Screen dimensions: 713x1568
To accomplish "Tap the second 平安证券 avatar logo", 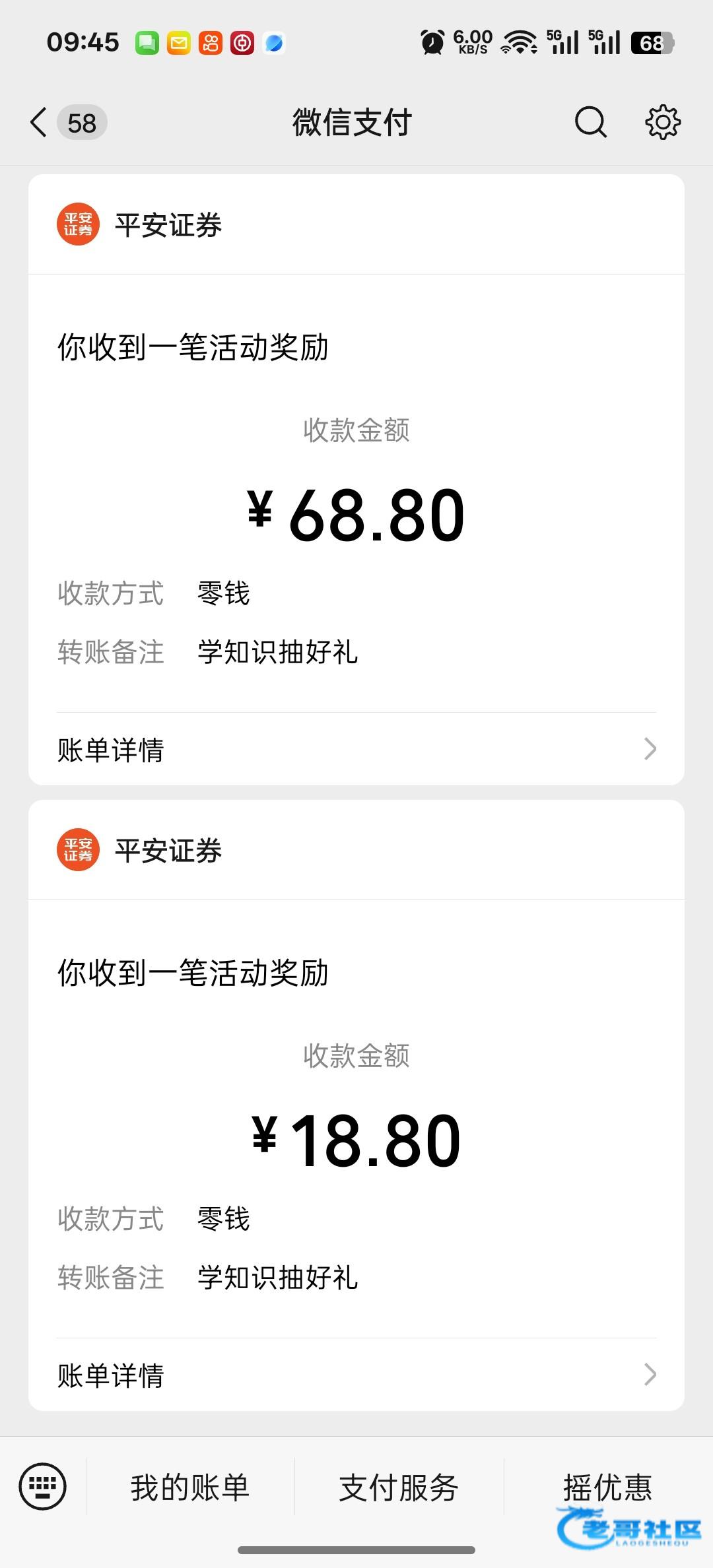I will 78,850.
